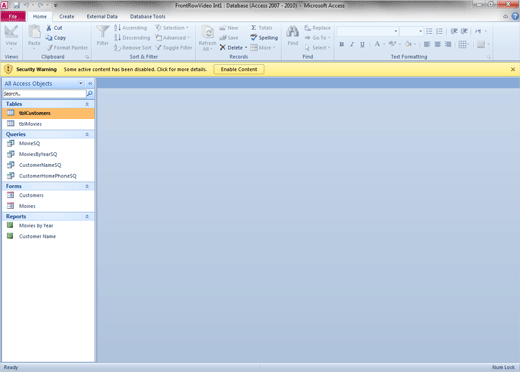520x372 pixels.
Task: Open the More records dropdown
Action: tap(263, 48)
